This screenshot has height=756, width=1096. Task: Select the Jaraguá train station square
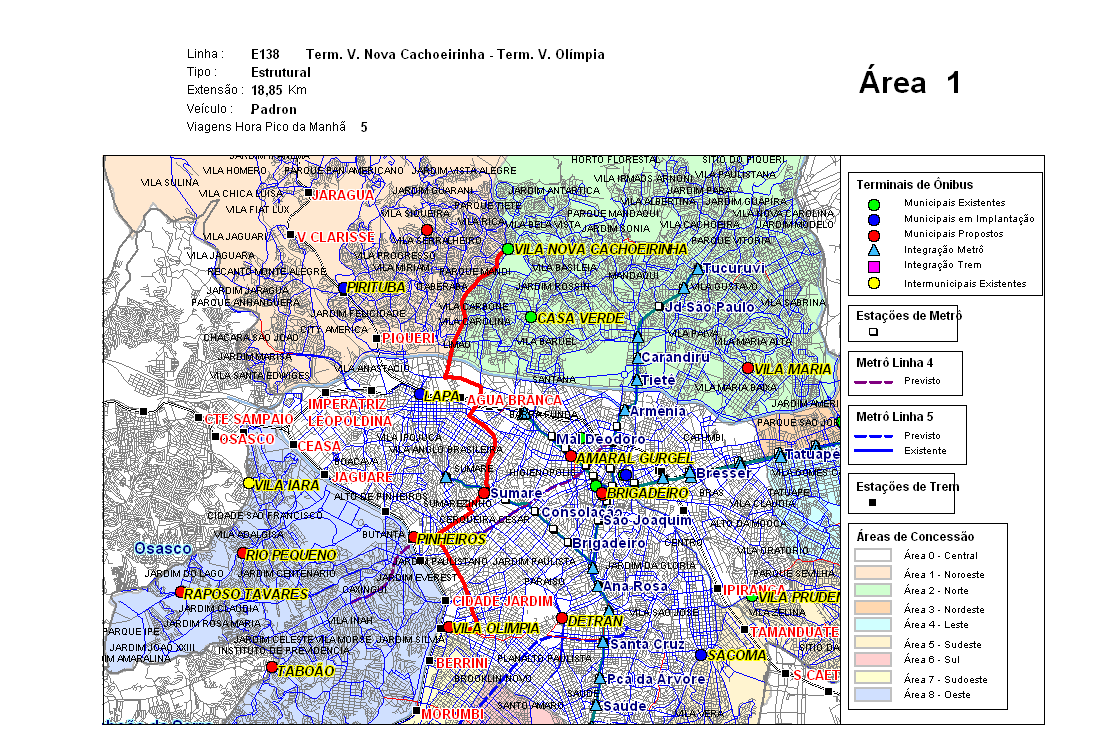click(308, 192)
